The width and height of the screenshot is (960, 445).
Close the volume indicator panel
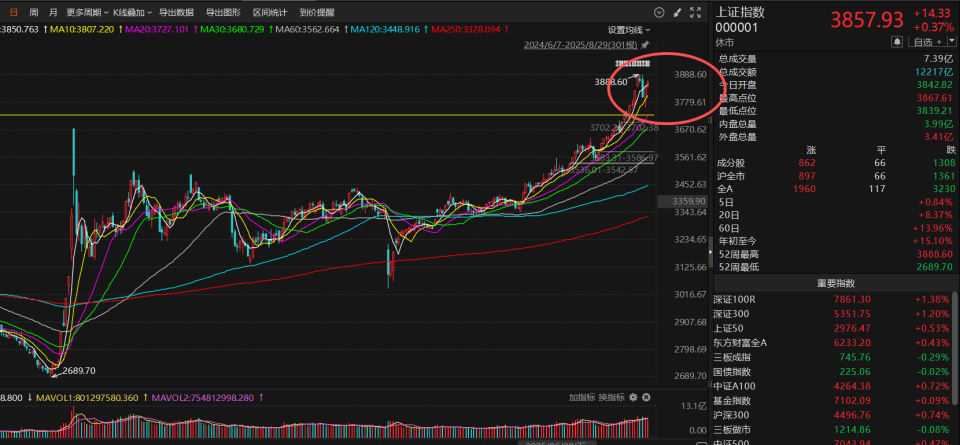647,398
